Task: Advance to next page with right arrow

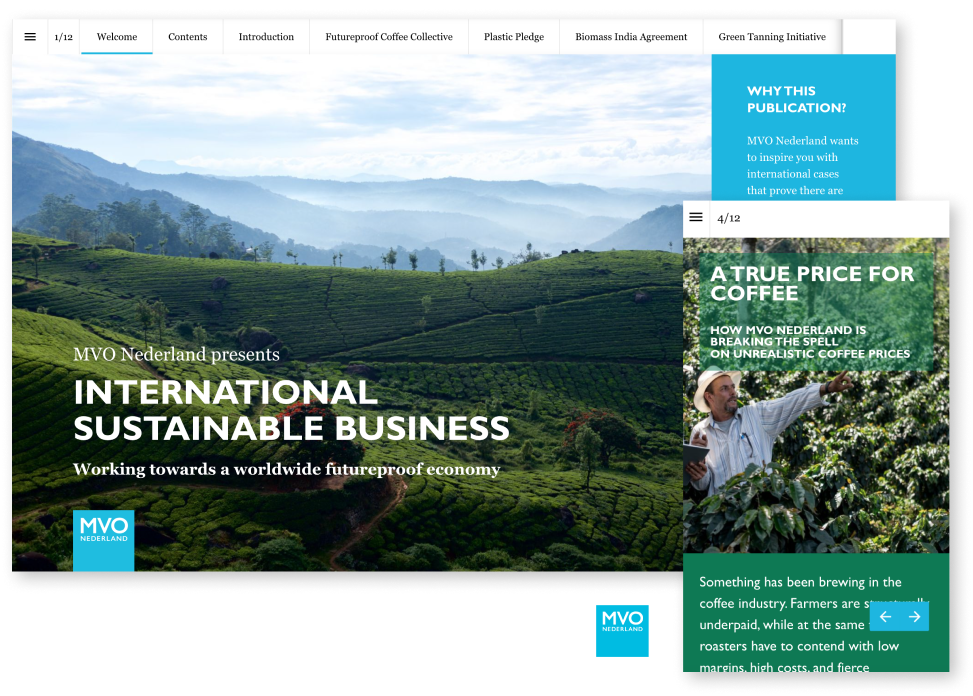Action: (x=914, y=617)
